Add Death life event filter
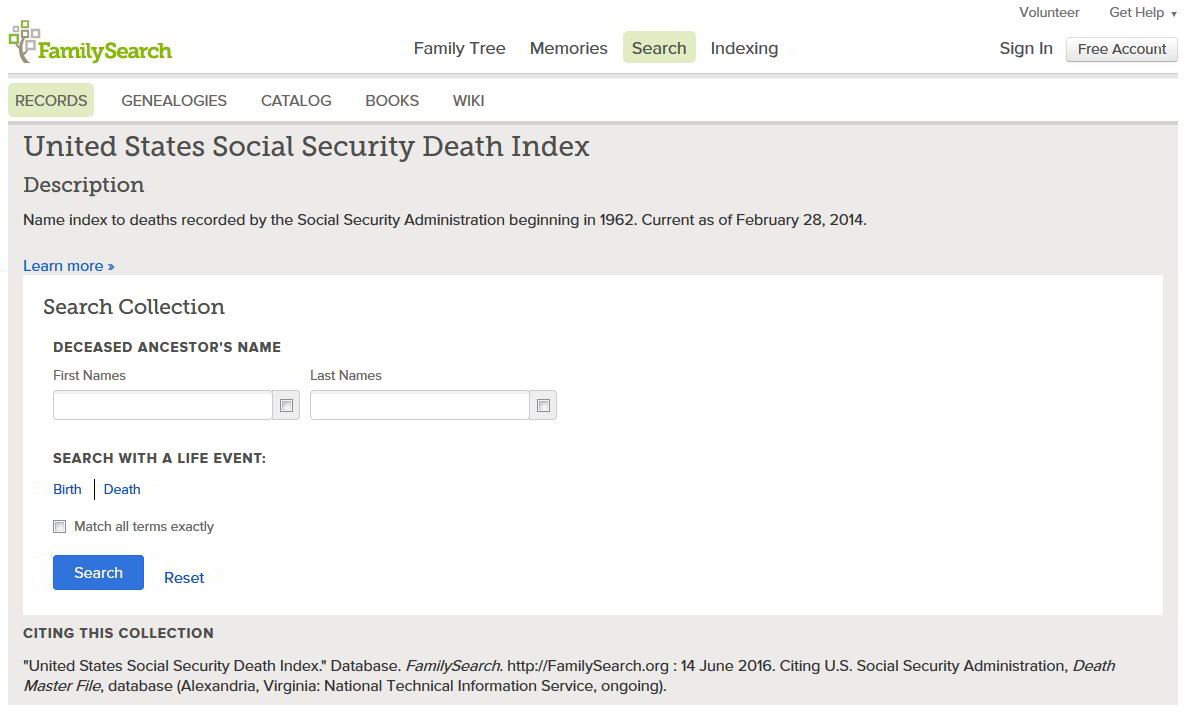Screen dimensions: 1185x721 [122, 490]
